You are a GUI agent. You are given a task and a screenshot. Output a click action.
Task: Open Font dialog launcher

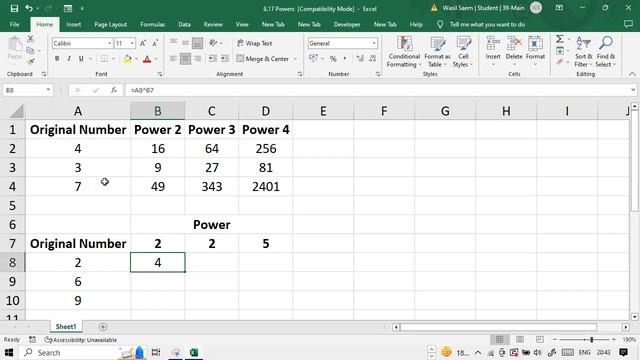(160, 74)
